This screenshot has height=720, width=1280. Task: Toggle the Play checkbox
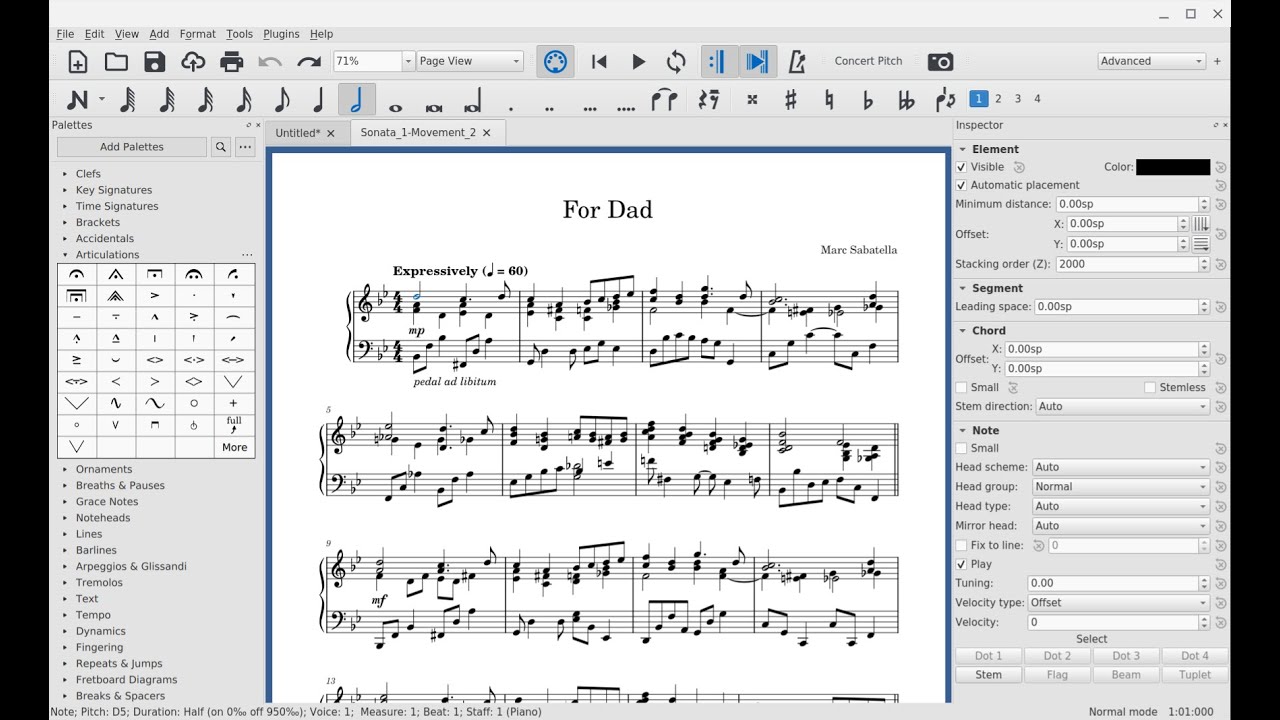coord(961,565)
